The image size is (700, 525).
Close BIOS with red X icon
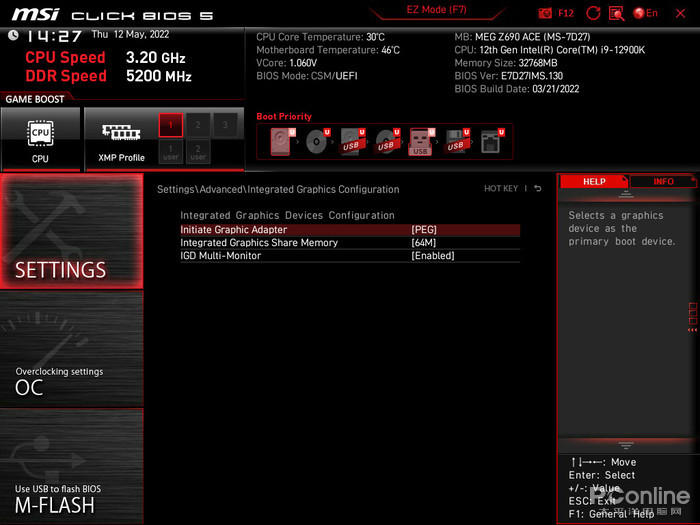click(x=680, y=13)
